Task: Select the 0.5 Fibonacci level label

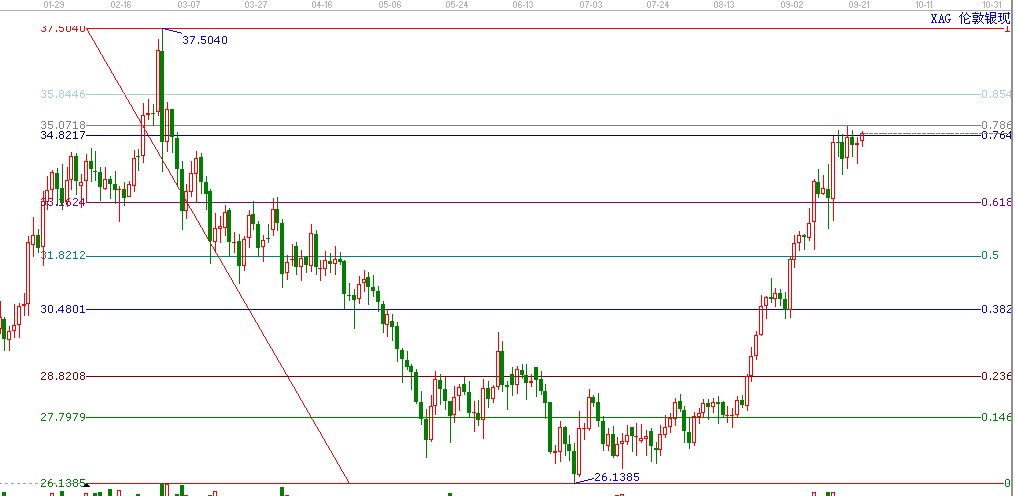Action: (x=990, y=256)
